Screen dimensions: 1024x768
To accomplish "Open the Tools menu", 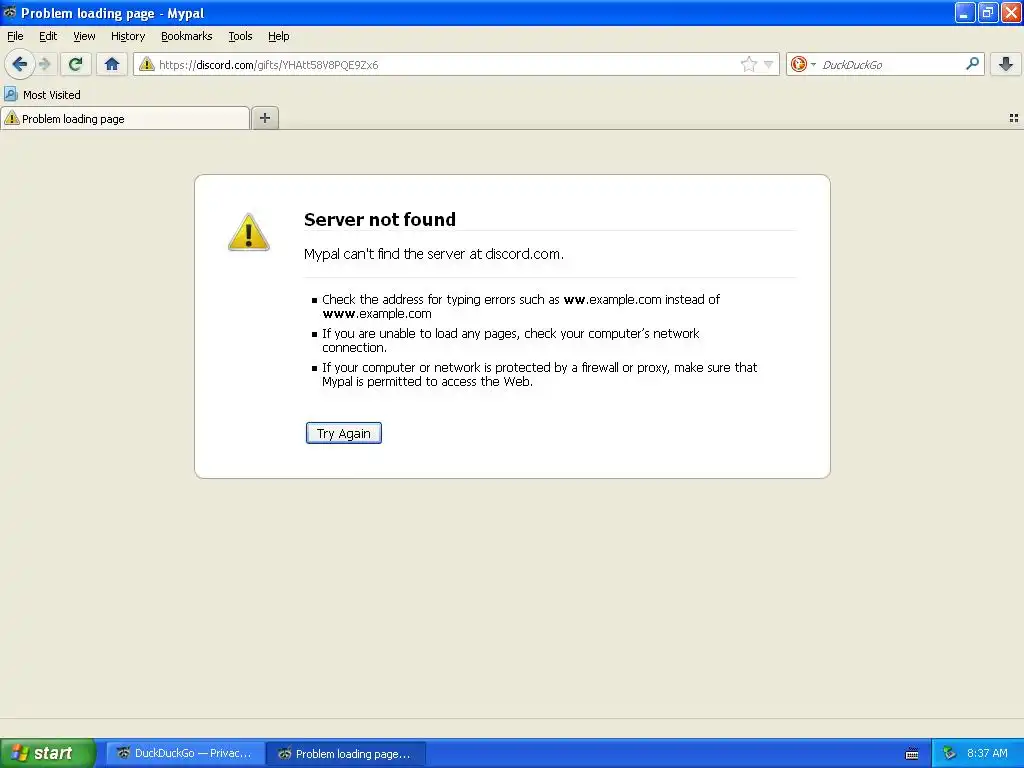I will [240, 36].
